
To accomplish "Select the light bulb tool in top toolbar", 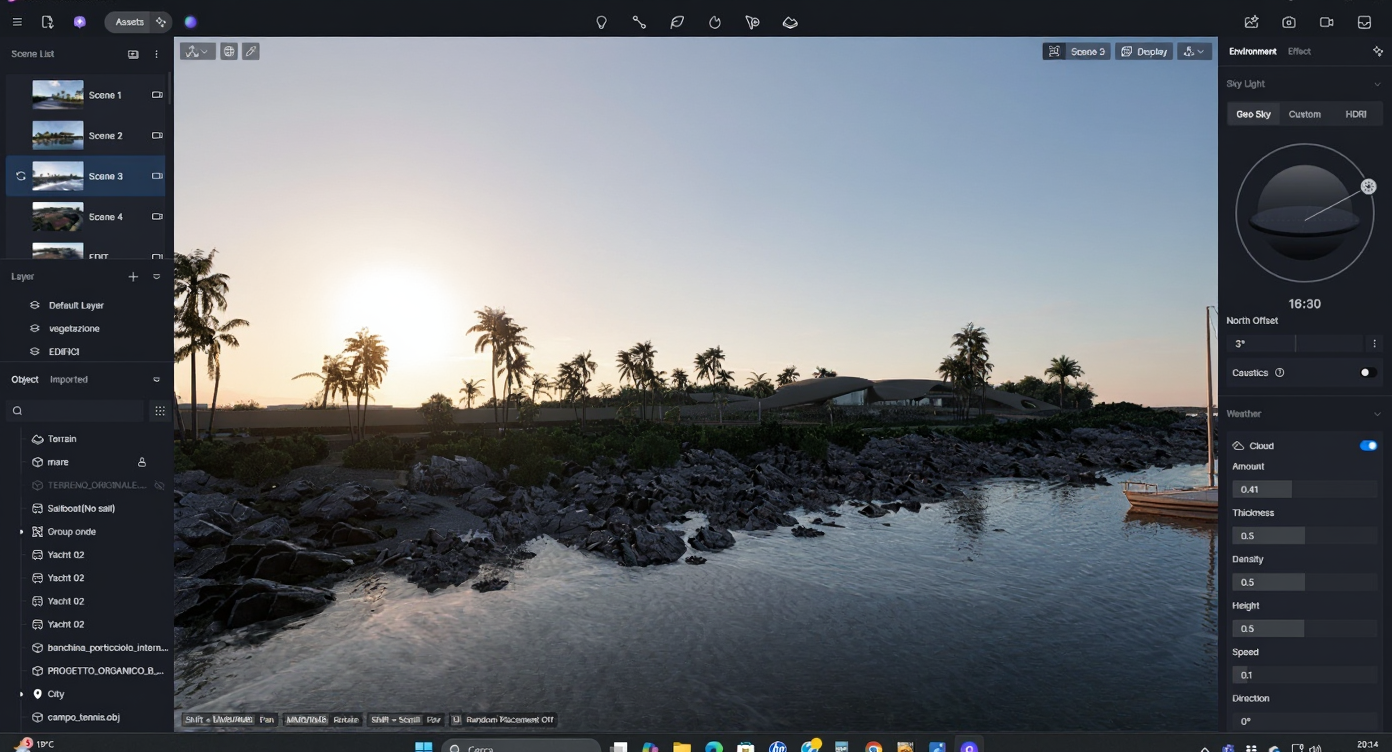I will [601, 22].
